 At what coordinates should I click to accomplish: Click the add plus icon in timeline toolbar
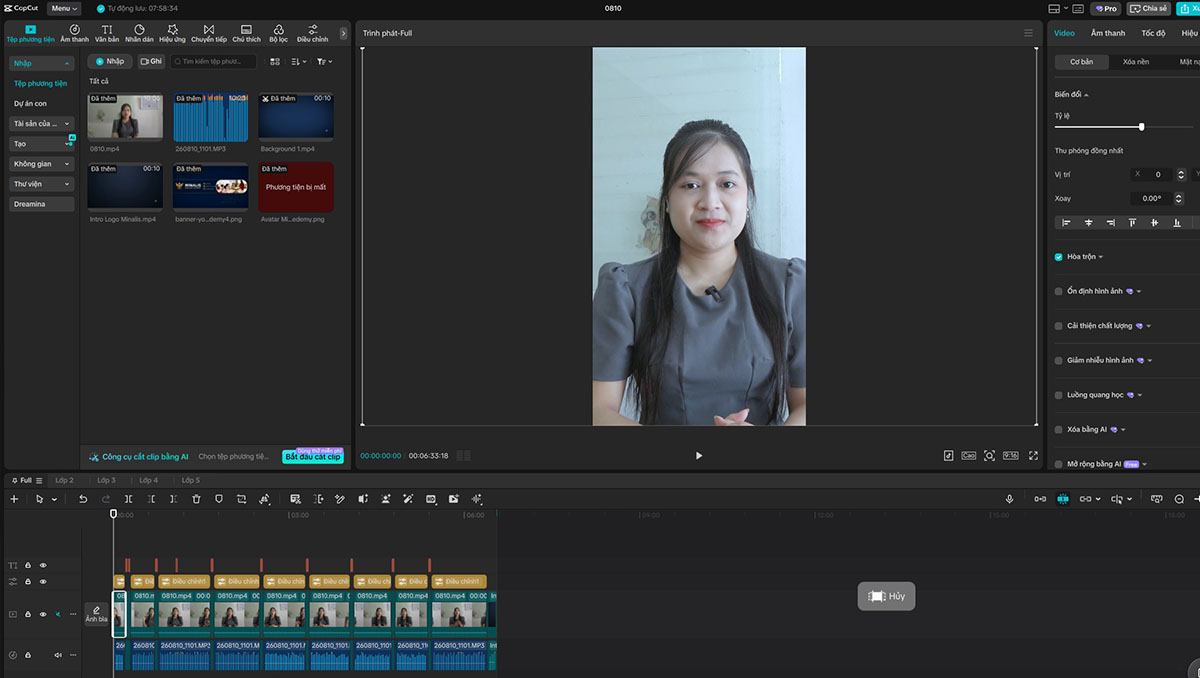point(14,498)
